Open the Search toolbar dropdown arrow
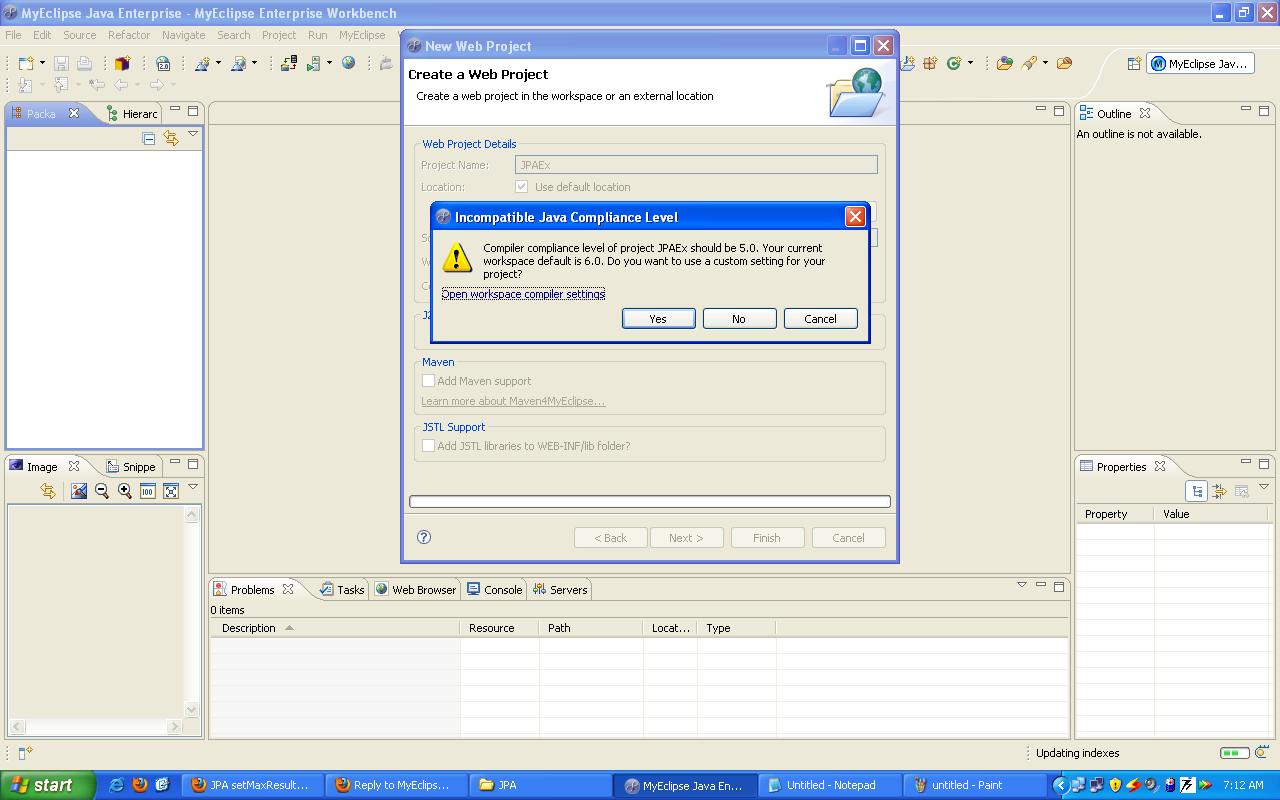 (1045, 63)
